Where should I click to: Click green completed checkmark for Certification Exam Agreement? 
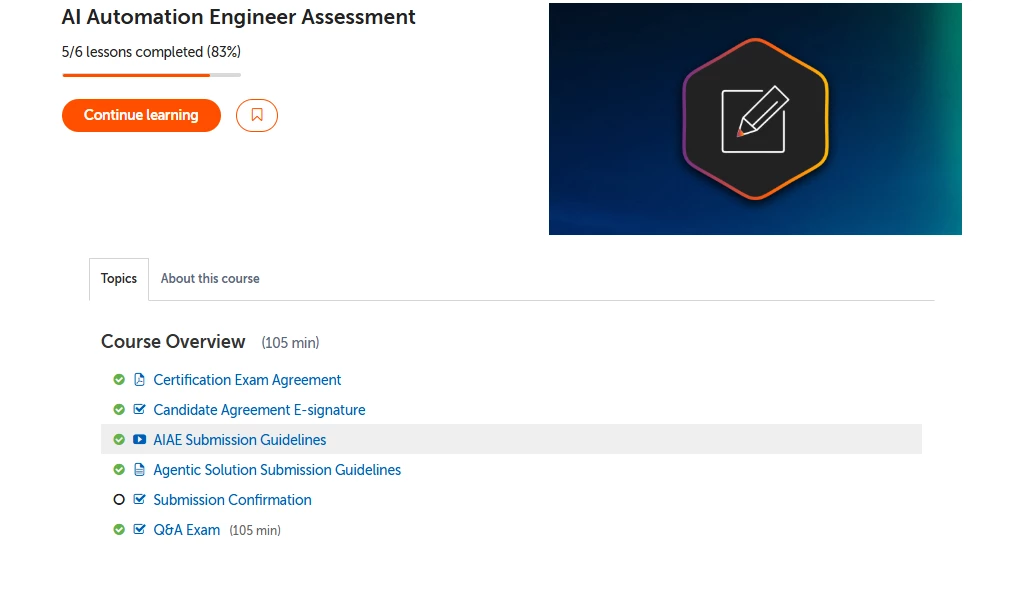(119, 380)
